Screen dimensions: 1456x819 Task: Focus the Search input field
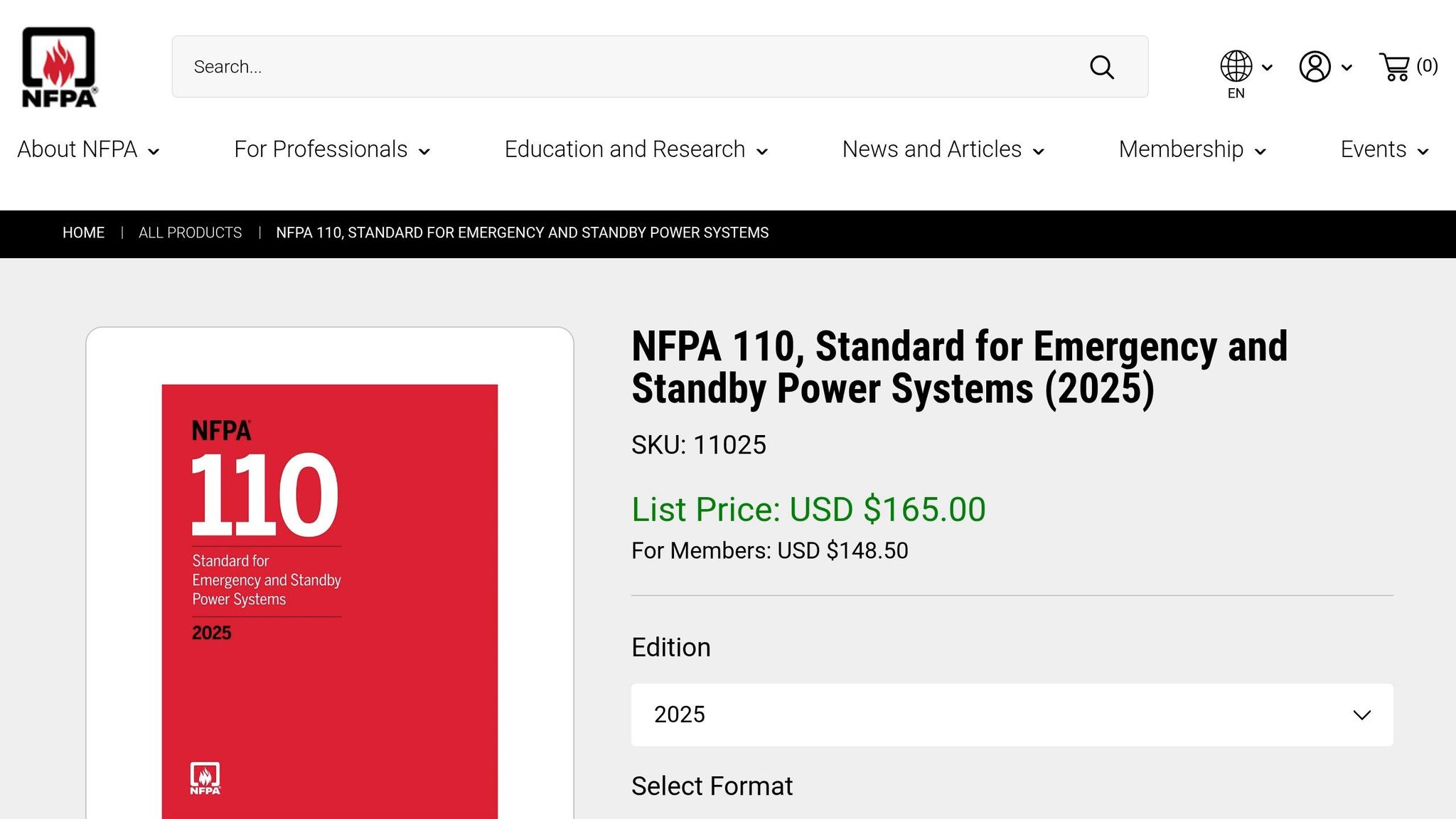(660, 67)
